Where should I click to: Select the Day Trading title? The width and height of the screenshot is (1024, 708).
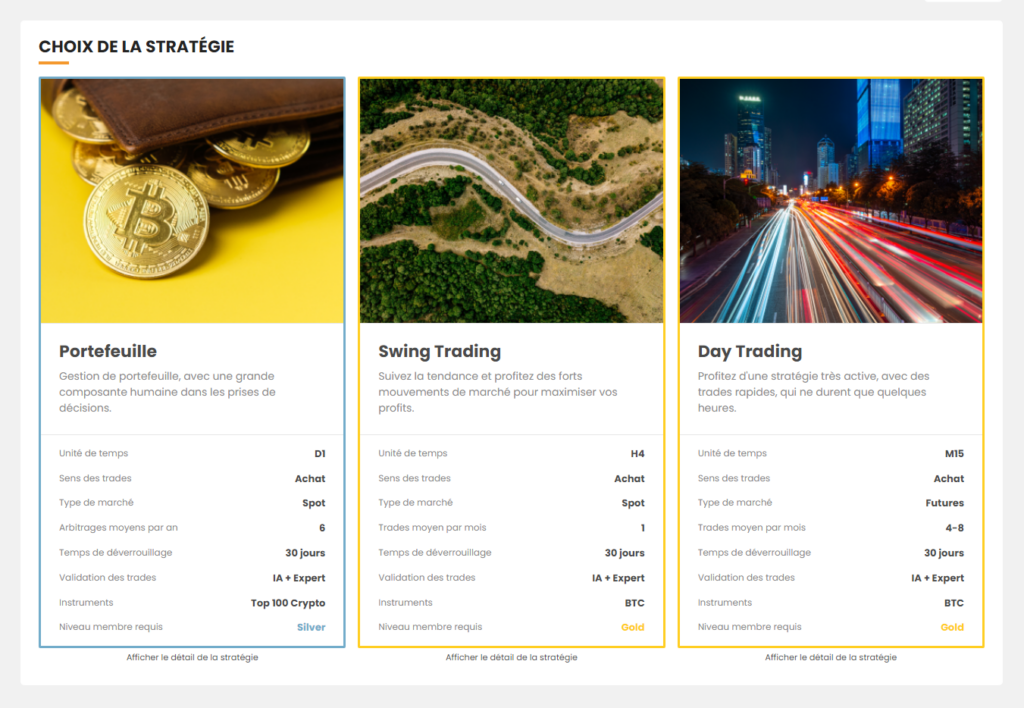tap(750, 351)
